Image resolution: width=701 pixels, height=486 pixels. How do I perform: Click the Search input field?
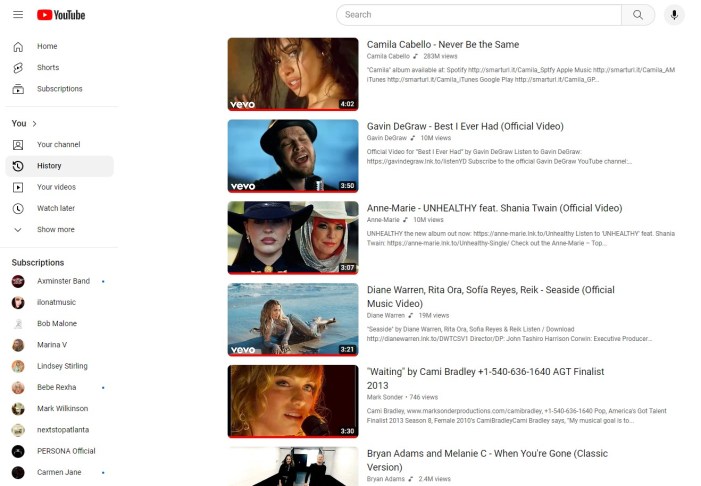478,15
